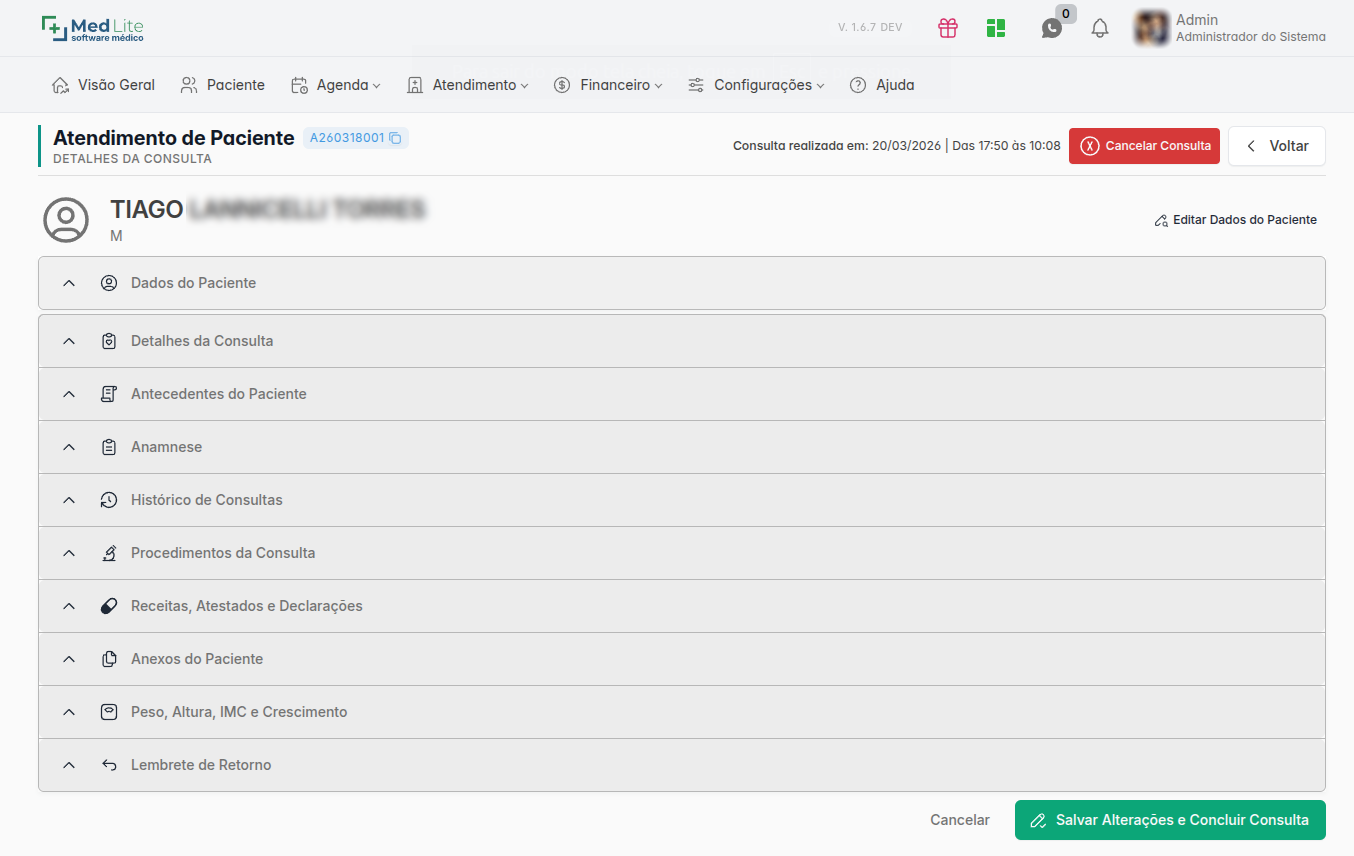This screenshot has height=856, width=1354.
Task: Click the green dashboard grid icon
Action: tap(996, 28)
